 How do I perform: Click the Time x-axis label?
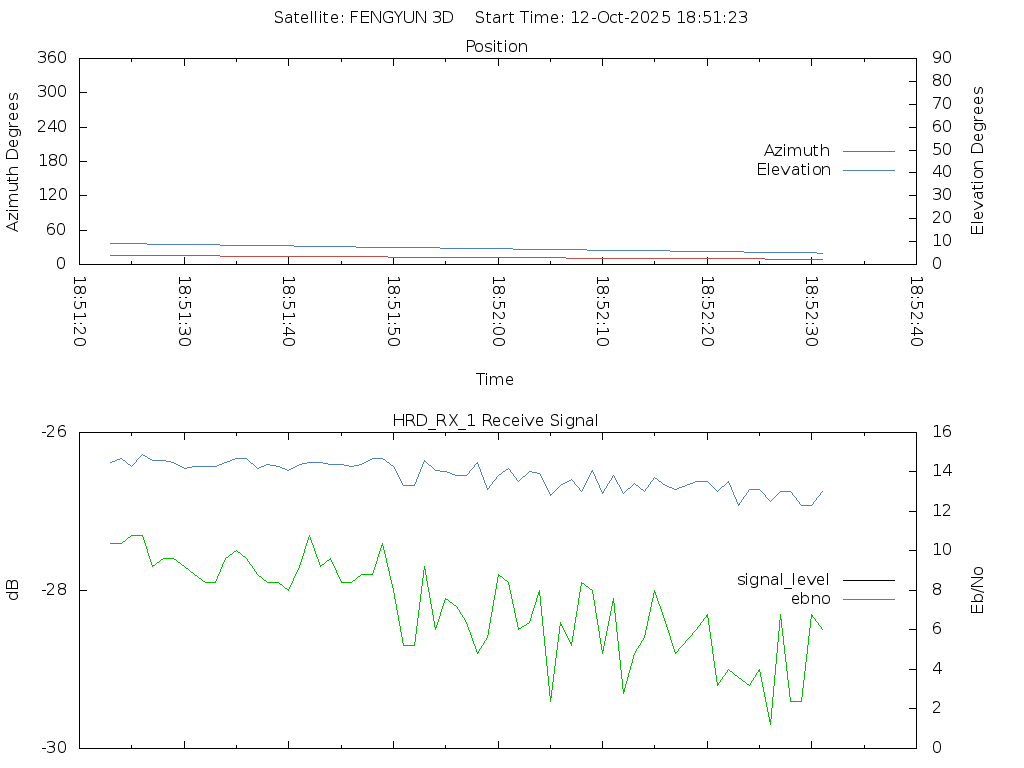[x=495, y=379]
